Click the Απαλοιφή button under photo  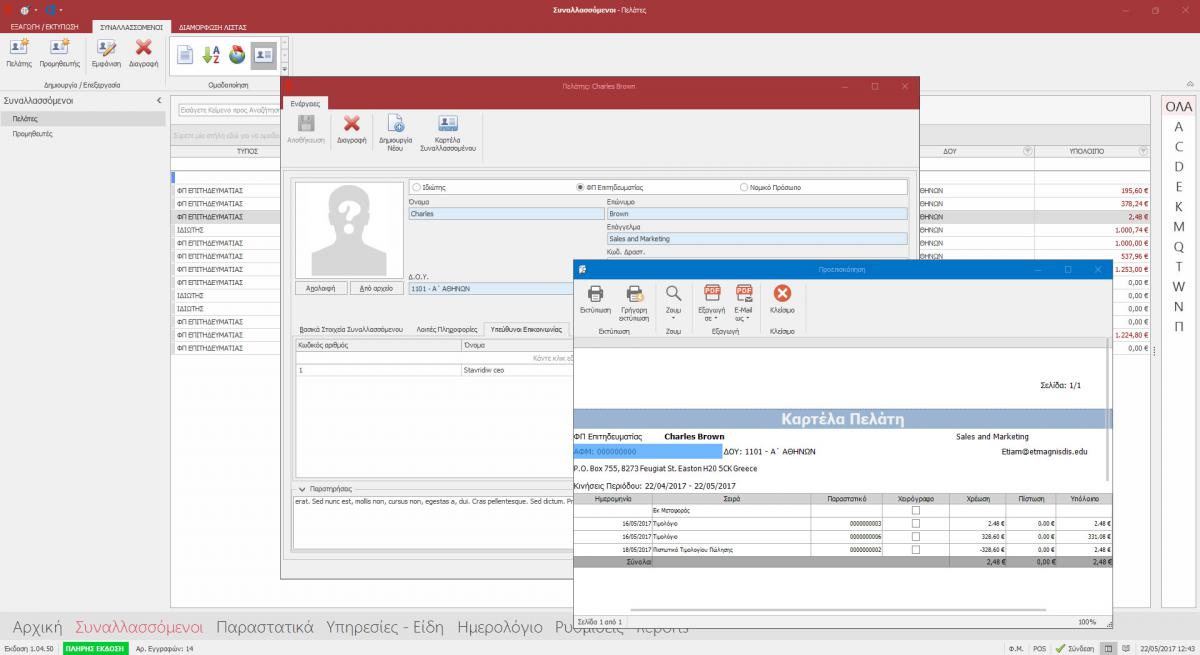click(x=320, y=288)
